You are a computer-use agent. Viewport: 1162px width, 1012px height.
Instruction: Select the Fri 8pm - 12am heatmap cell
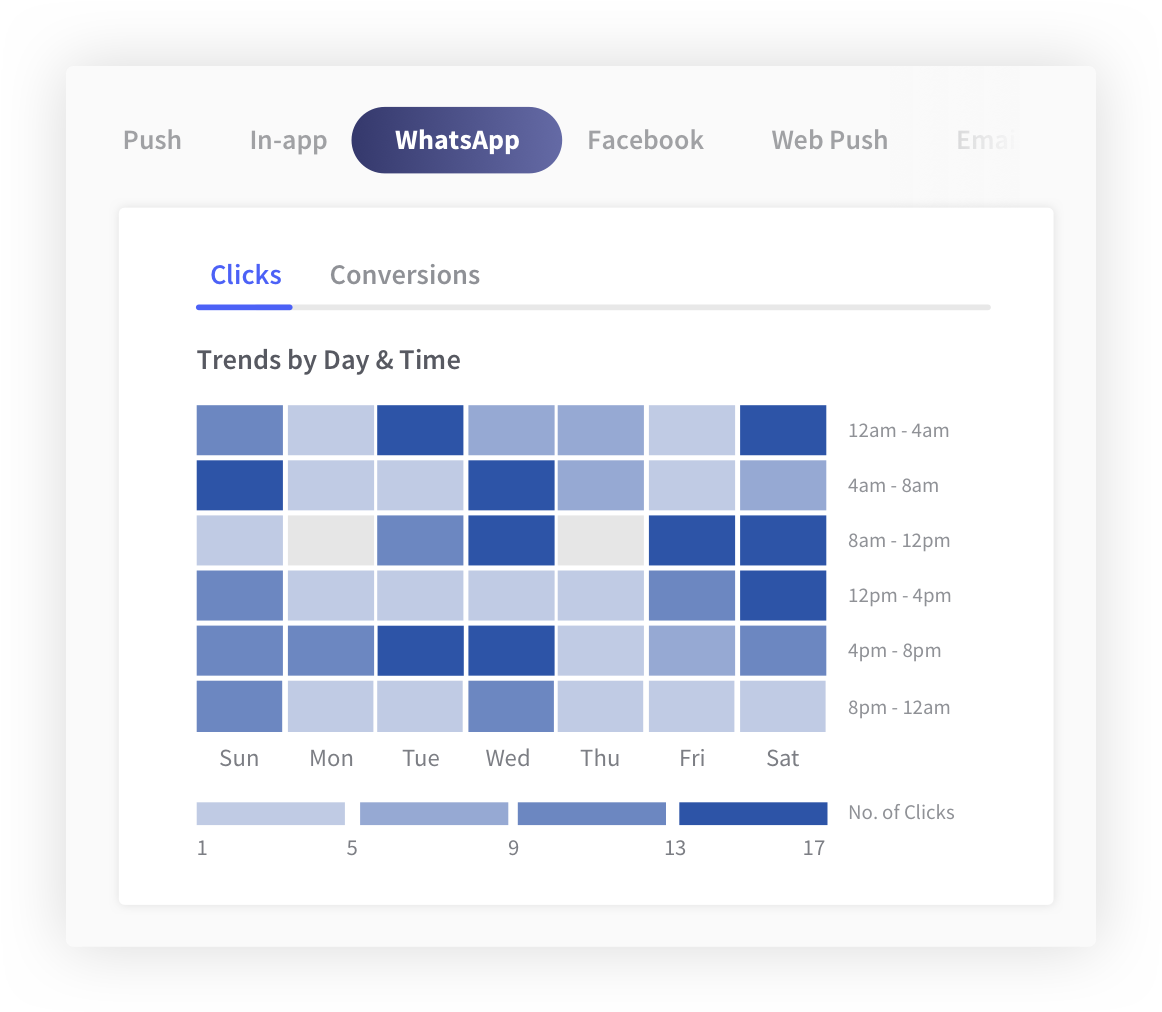[x=692, y=706]
